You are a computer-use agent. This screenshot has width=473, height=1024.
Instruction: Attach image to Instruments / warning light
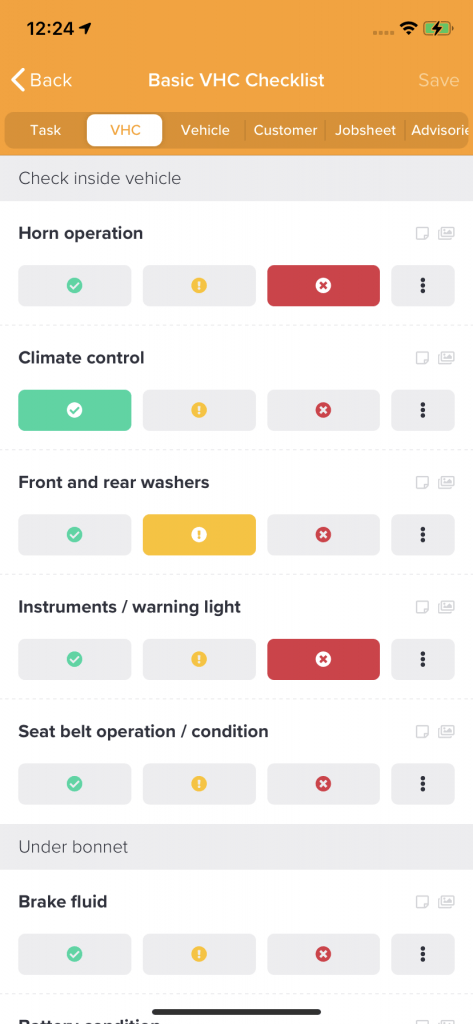[x=446, y=607]
